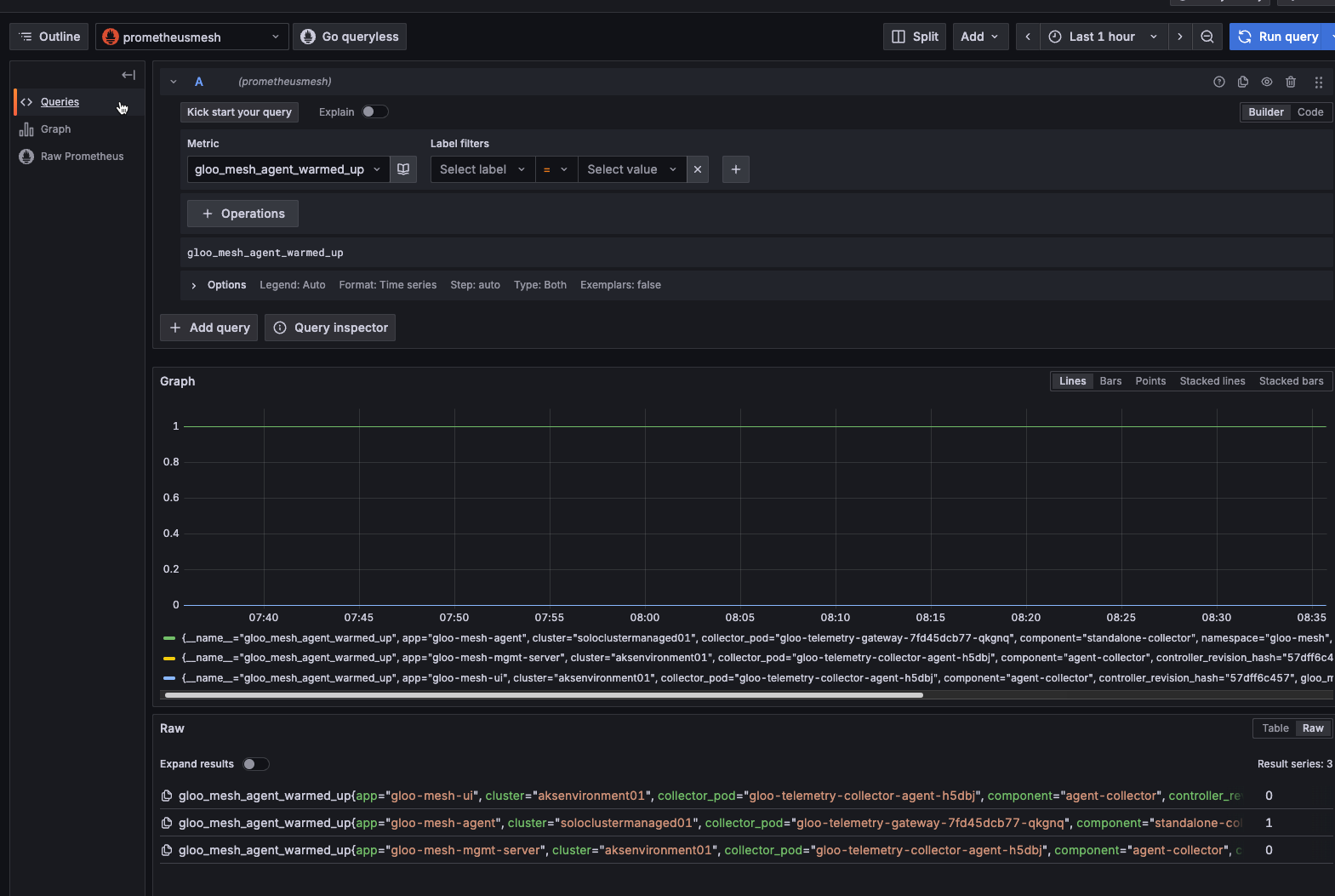Screen dimensions: 1335x896
Task: Click the legend horizontal scrollbar
Action: [544, 695]
